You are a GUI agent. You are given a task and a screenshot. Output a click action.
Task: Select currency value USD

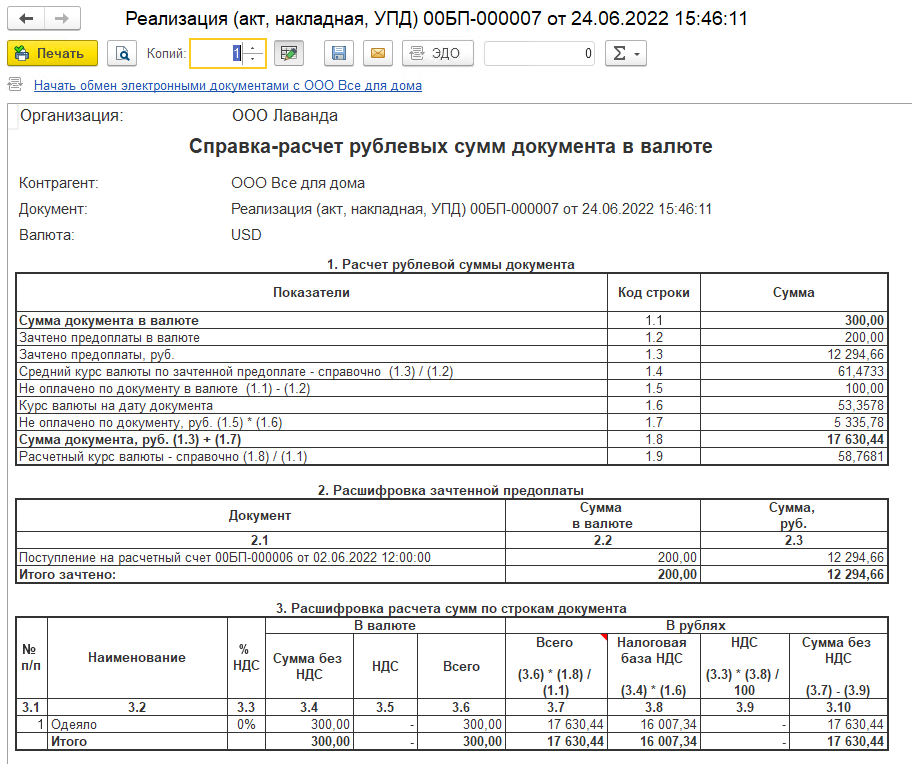point(246,235)
